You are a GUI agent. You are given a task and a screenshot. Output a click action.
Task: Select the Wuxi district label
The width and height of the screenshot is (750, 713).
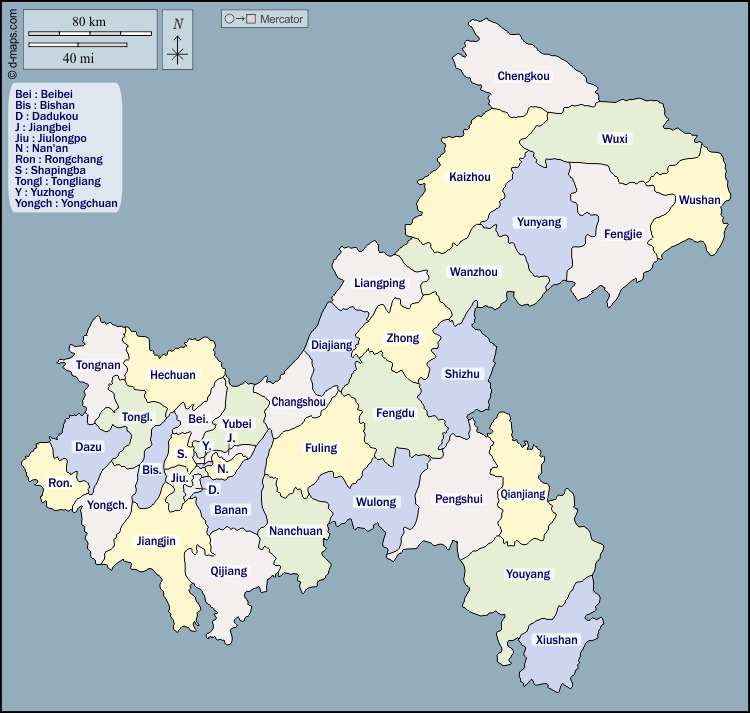point(614,139)
